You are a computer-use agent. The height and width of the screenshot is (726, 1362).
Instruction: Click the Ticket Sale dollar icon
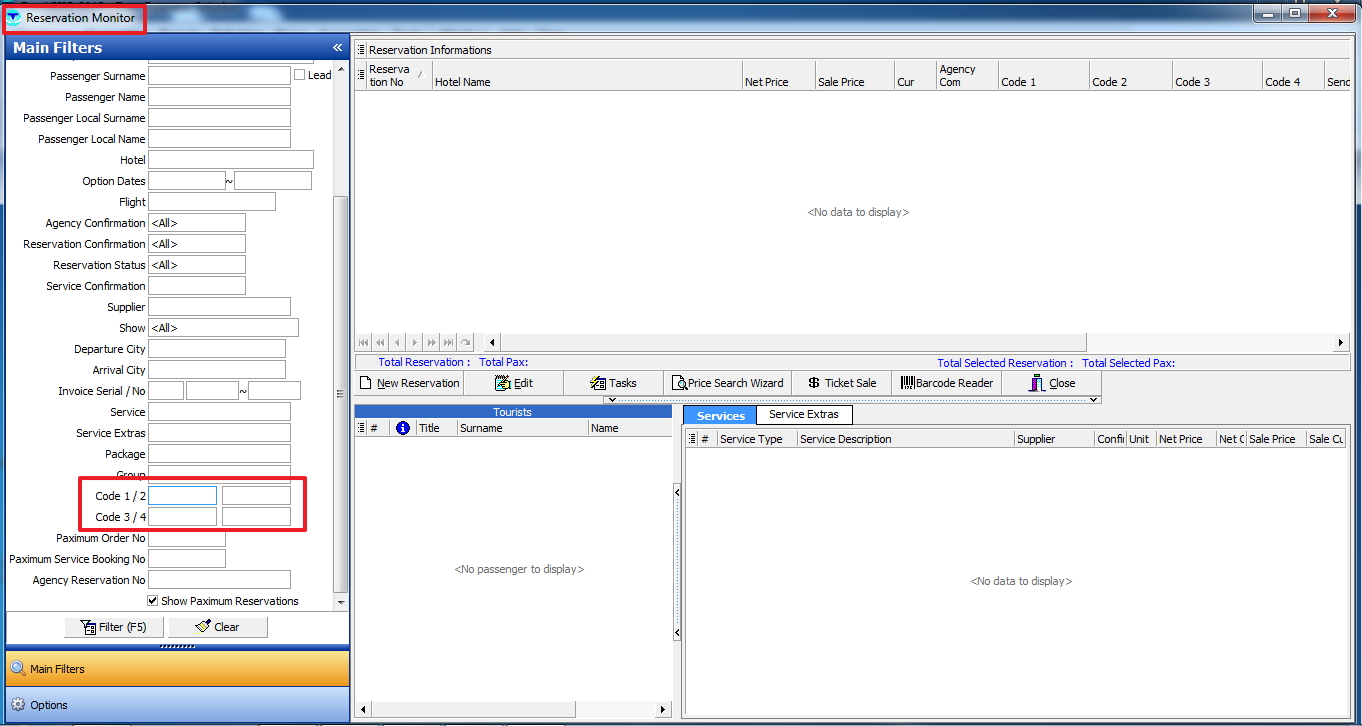pyautogui.click(x=814, y=383)
